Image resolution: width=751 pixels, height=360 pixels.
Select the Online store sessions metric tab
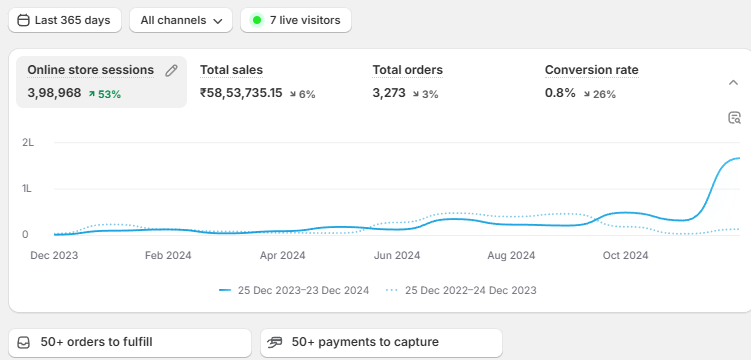[x=102, y=82]
